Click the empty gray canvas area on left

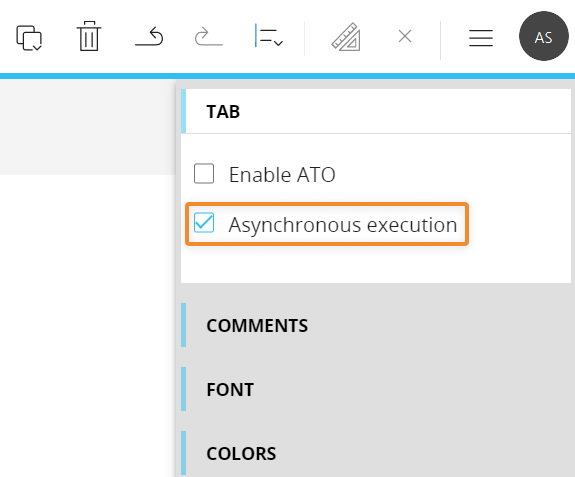pos(88,127)
